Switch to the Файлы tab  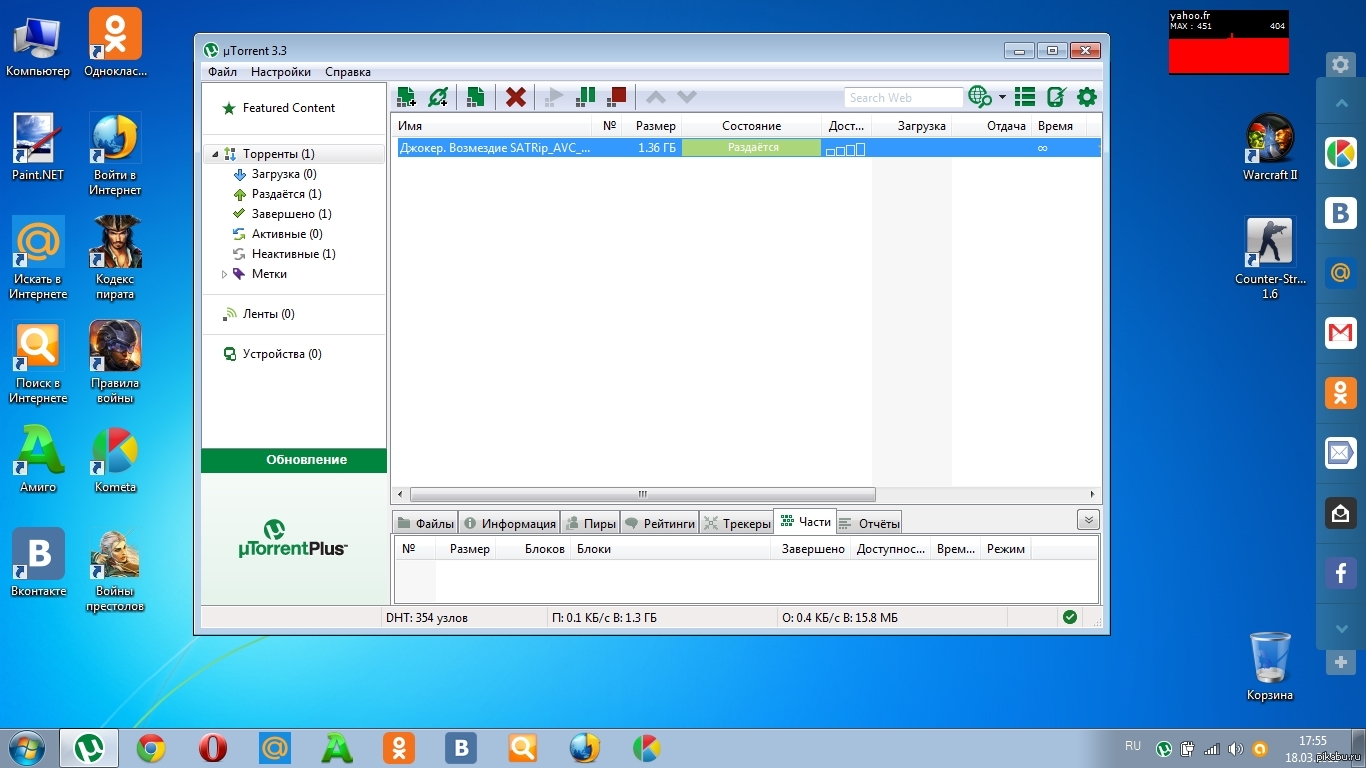pyautogui.click(x=425, y=523)
